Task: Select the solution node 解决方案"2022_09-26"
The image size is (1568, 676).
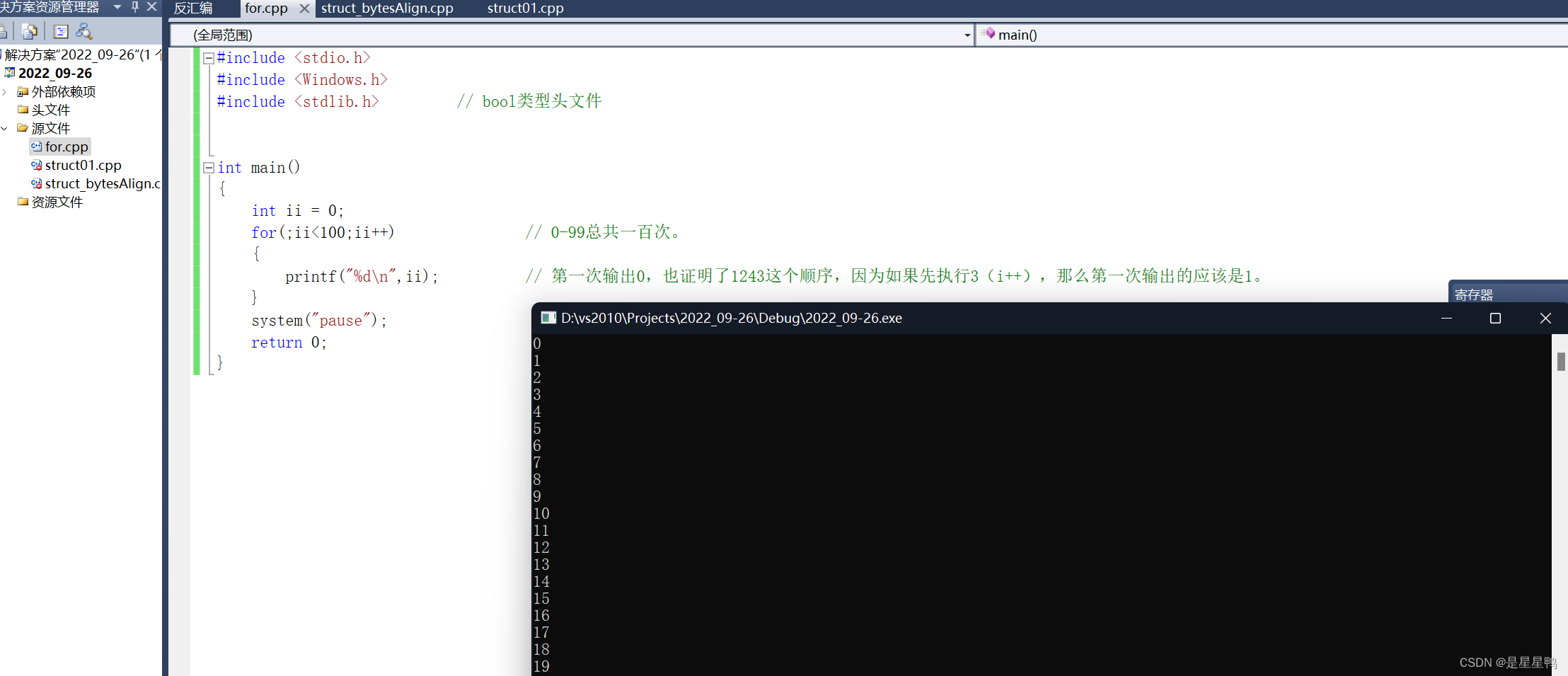Action: [82, 55]
